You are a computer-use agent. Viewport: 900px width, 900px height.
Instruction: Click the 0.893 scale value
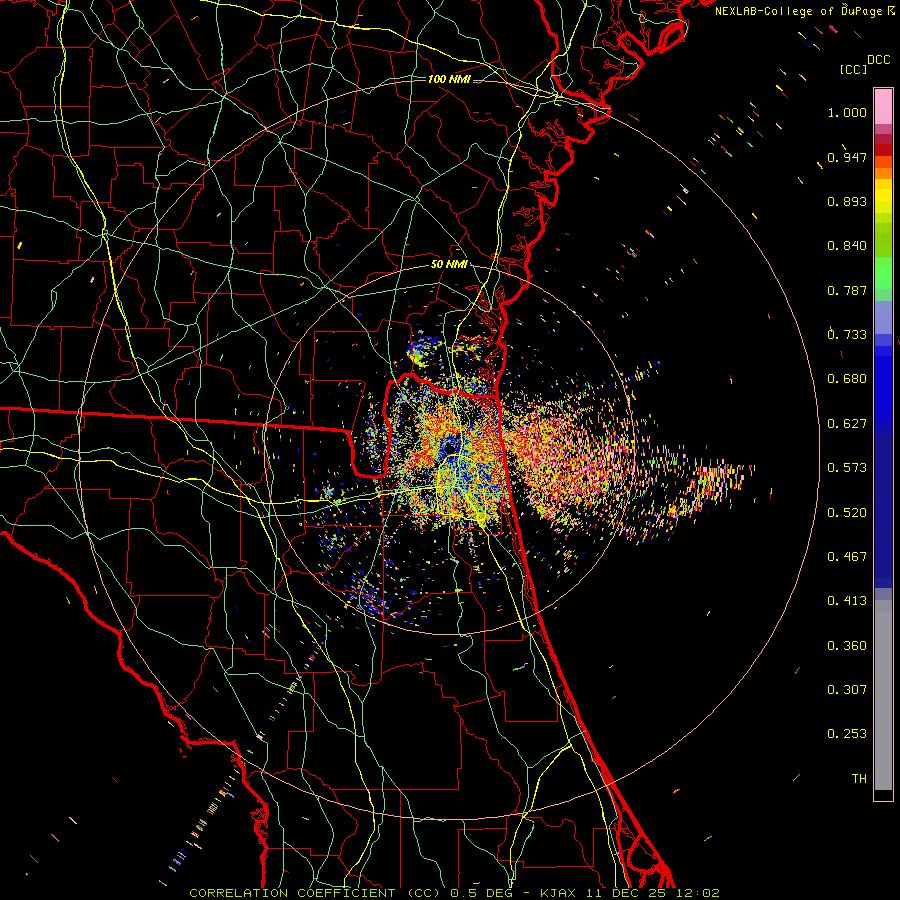click(847, 201)
